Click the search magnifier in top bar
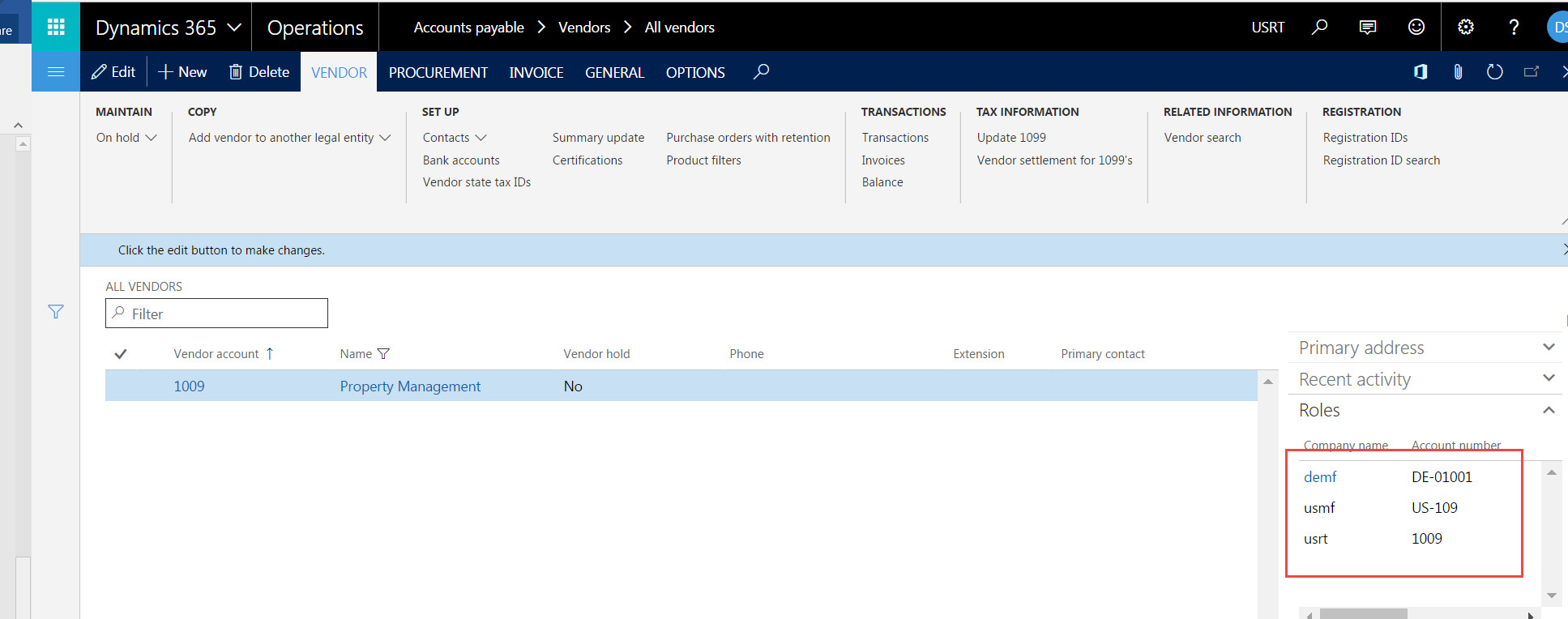The height and width of the screenshot is (619, 1568). coord(1319,27)
